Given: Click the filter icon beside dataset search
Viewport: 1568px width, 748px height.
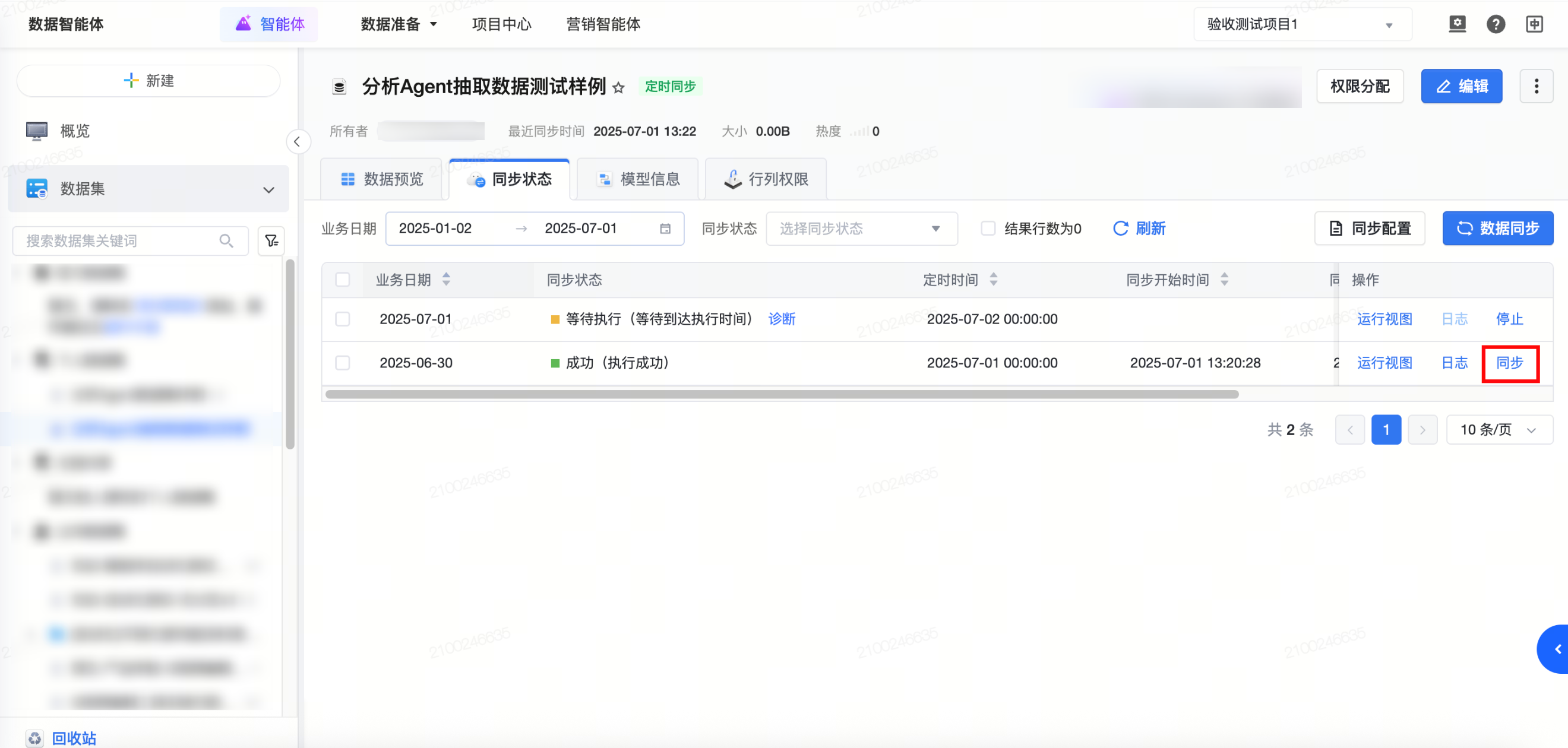Looking at the screenshot, I should 271,241.
